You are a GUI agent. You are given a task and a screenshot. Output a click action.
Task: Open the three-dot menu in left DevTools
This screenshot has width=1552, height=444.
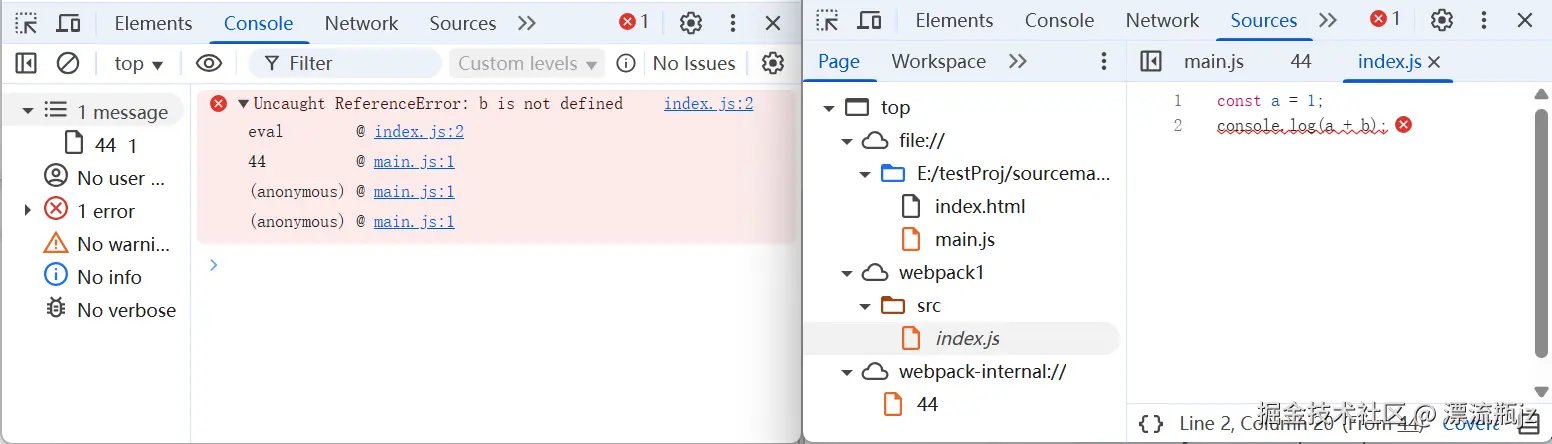tap(734, 23)
